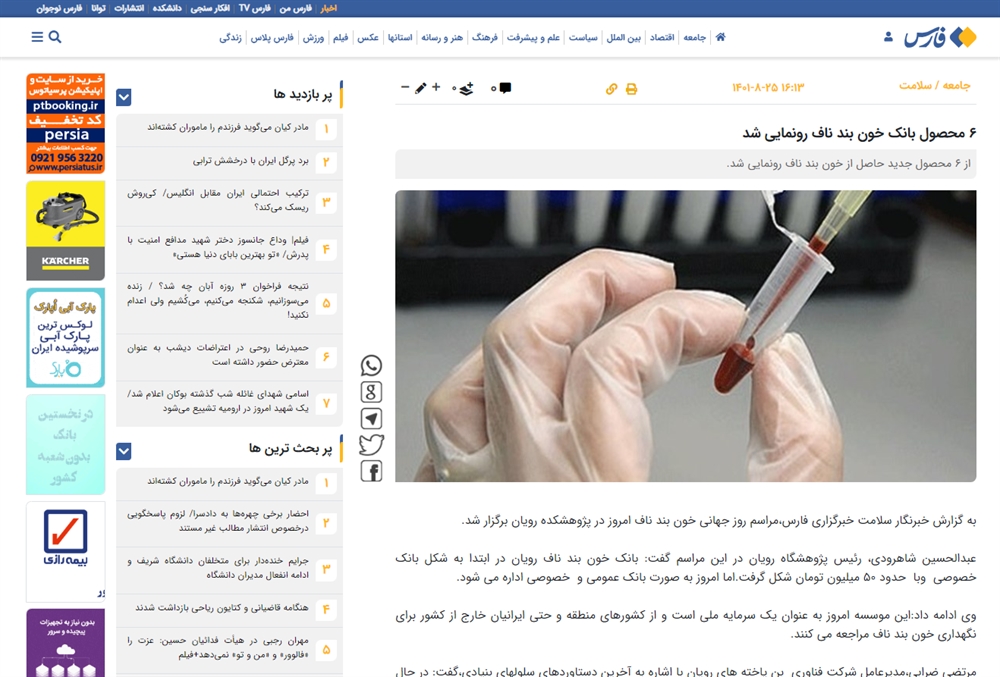The image size is (1000, 677).
Task: Open فرهنگ menu item
Action: [x=485, y=38]
